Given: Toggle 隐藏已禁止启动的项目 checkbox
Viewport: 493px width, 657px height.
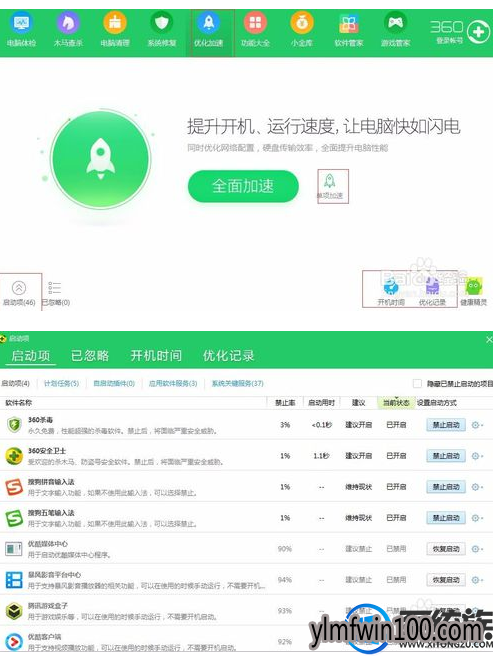Looking at the screenshot, I should (417, 383).
